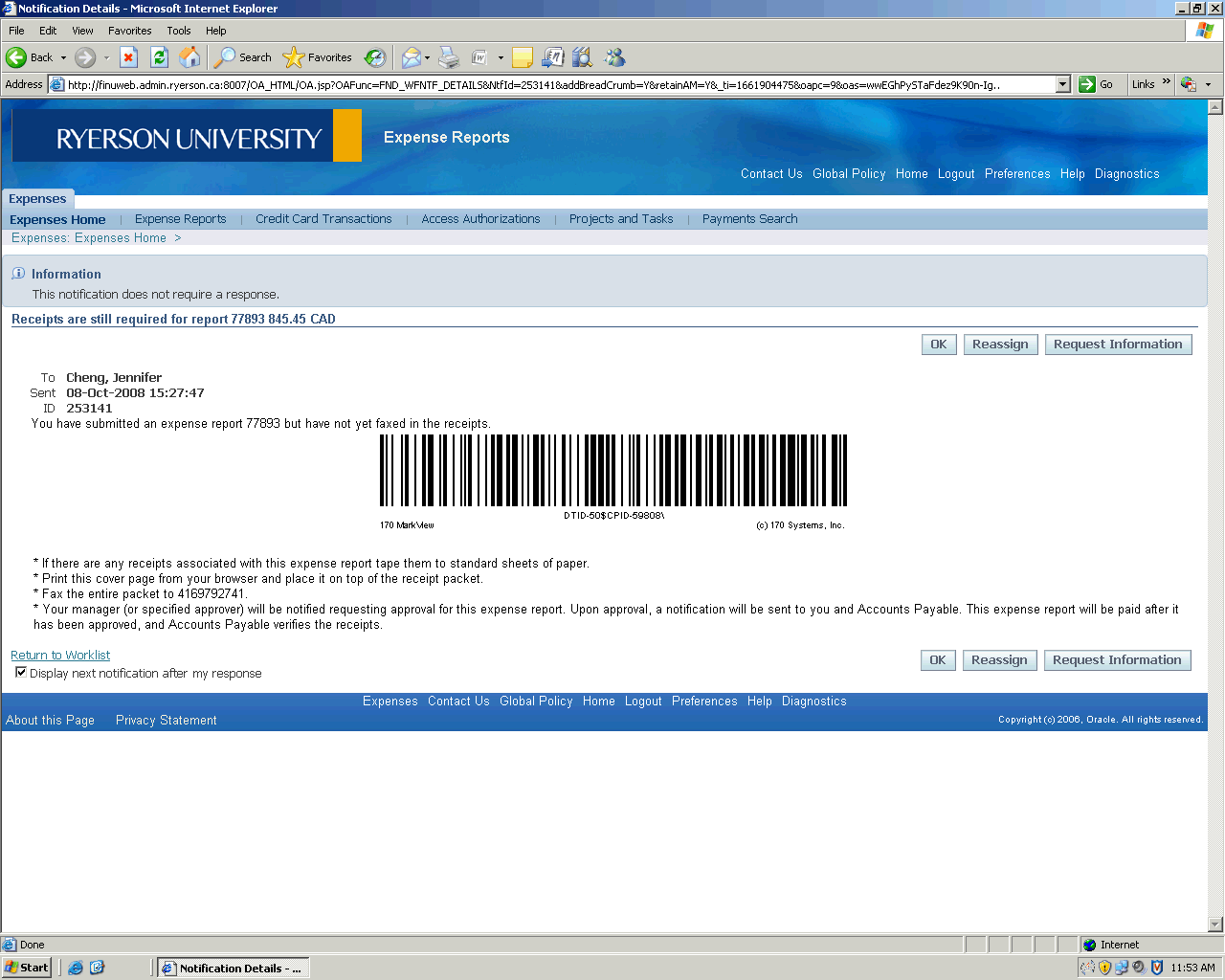Click the Stop loading icon
Image resolution: width=1225 pixels, height=980 pixels.
129,57
